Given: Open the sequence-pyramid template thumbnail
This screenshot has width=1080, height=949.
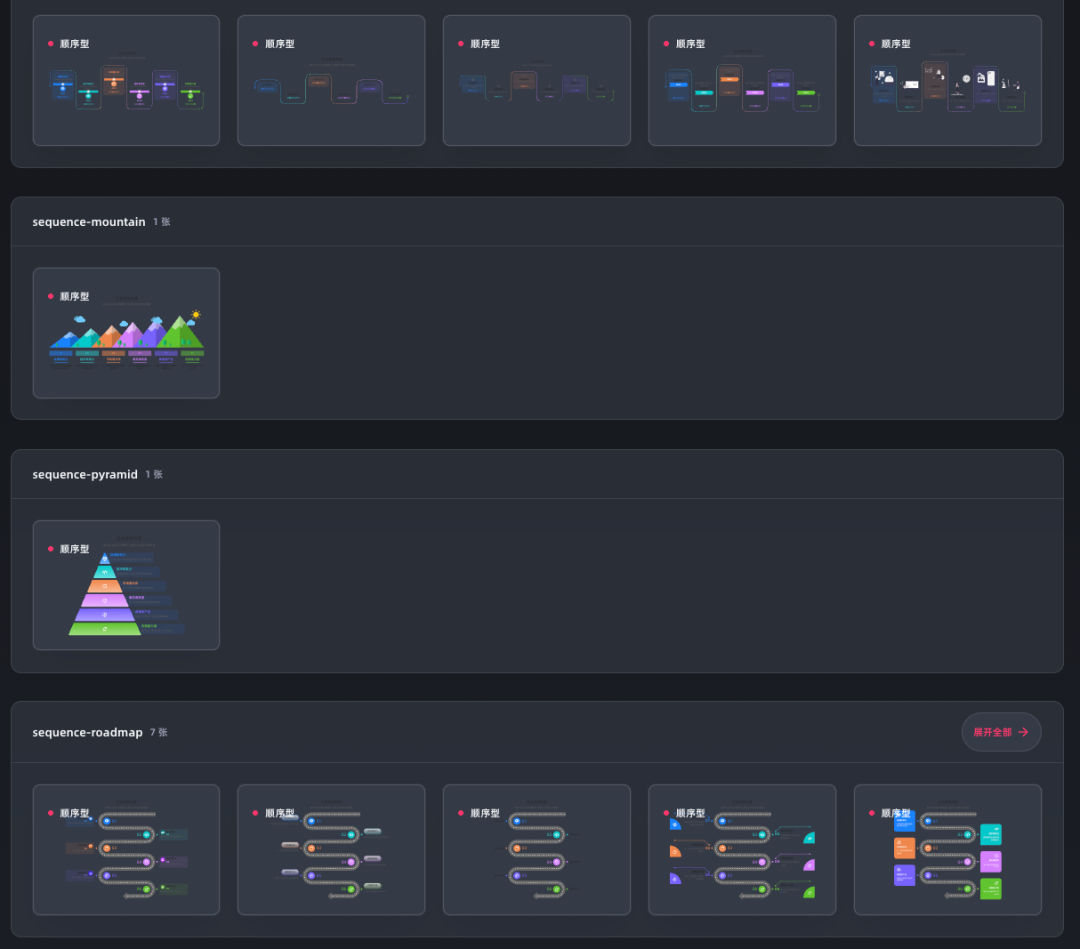Looking at the screenshot, I should (126, 585).
